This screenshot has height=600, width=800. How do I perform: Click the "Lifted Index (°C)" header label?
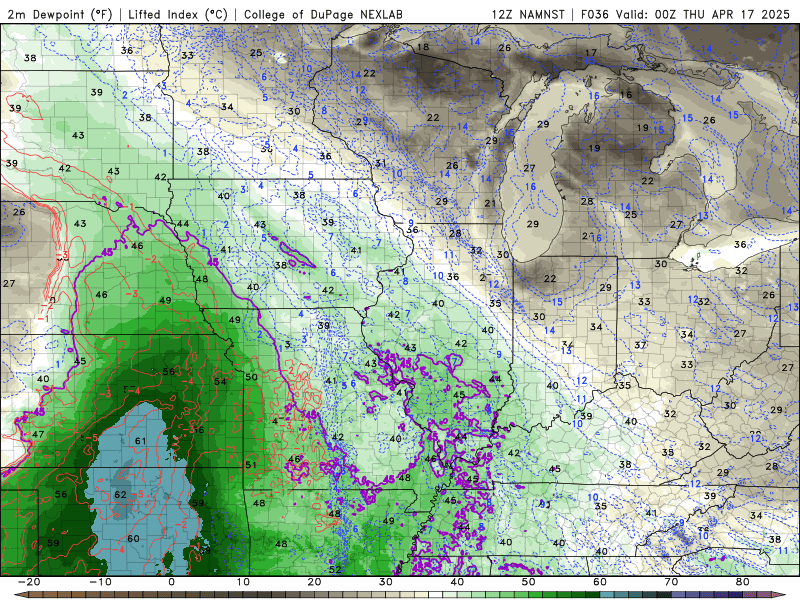click(x=178, y=14)
